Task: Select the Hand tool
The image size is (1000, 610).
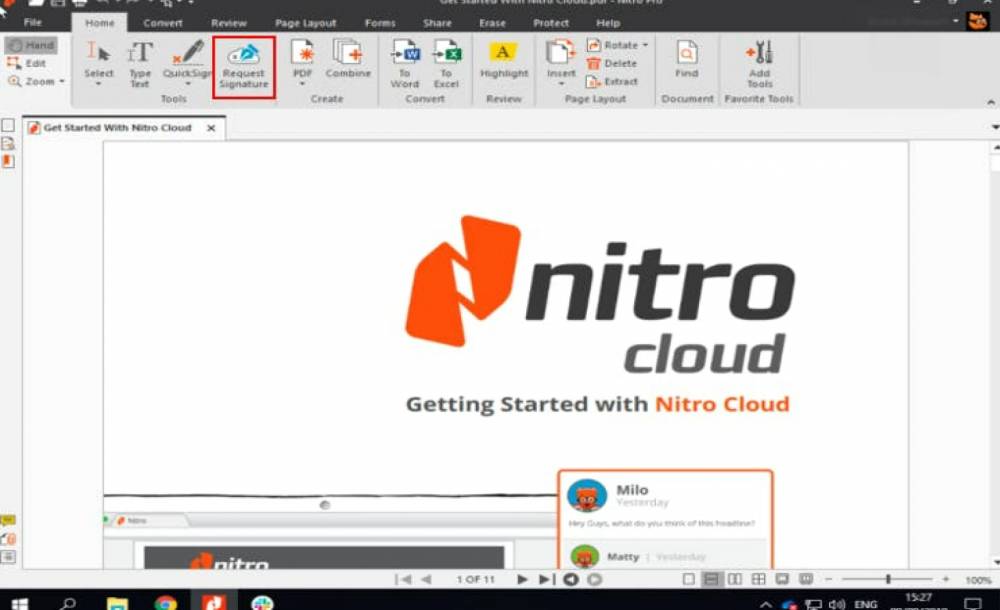Action: [31, 45]
